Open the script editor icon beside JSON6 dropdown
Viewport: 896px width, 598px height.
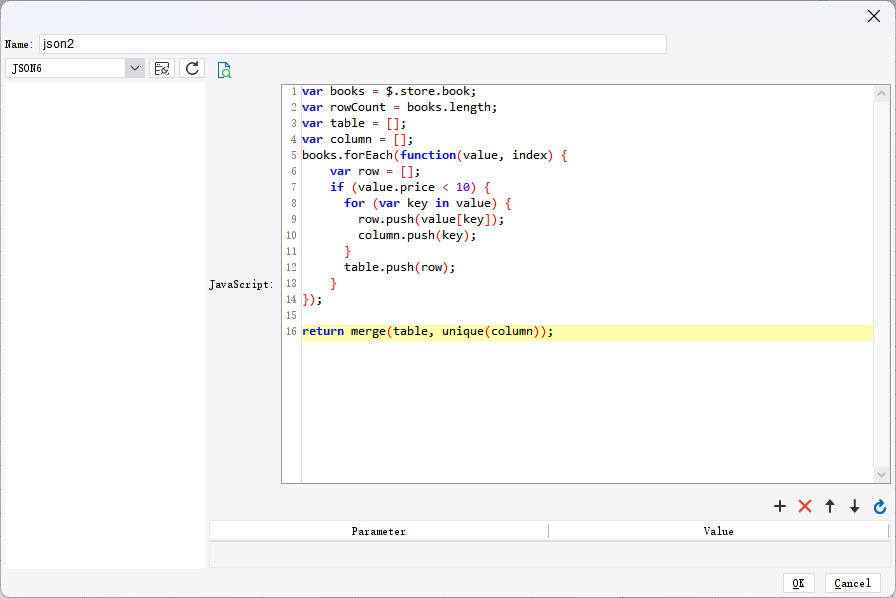161,68
